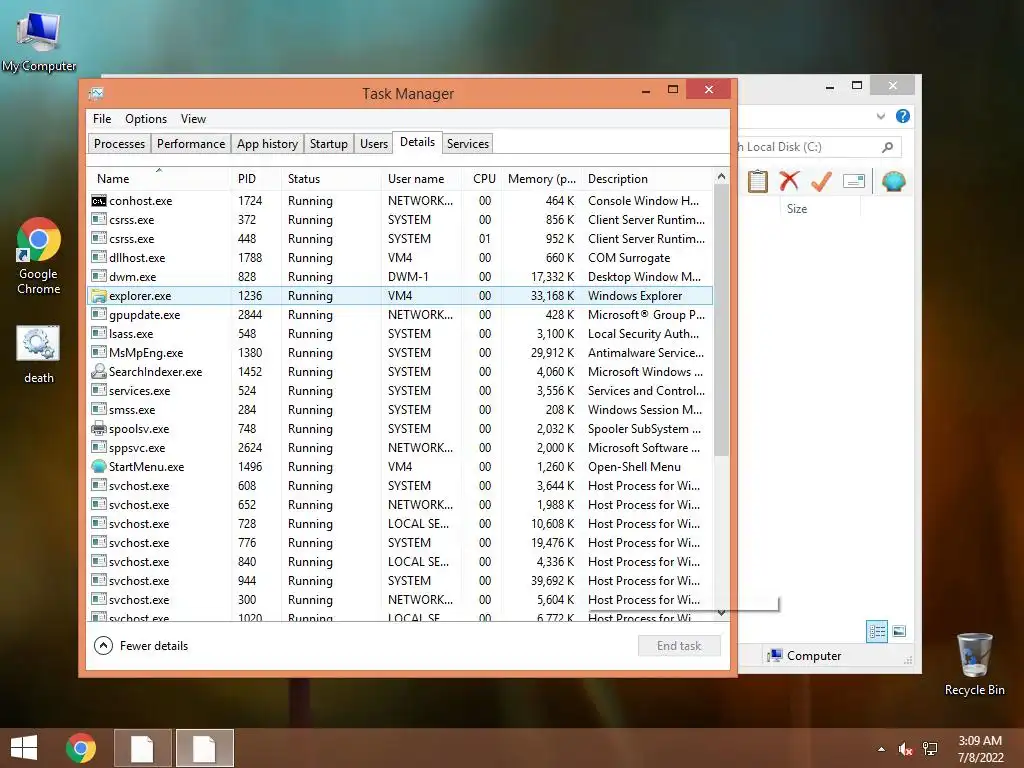Open Chrome from the taskbar
The image size is (1024, 768).
coord(81,748)
